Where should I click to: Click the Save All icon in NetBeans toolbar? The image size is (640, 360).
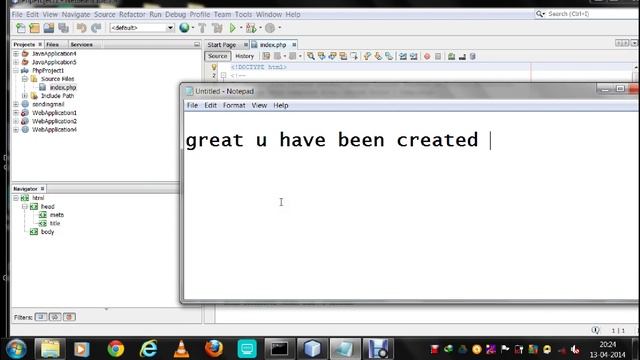(63, 28)
